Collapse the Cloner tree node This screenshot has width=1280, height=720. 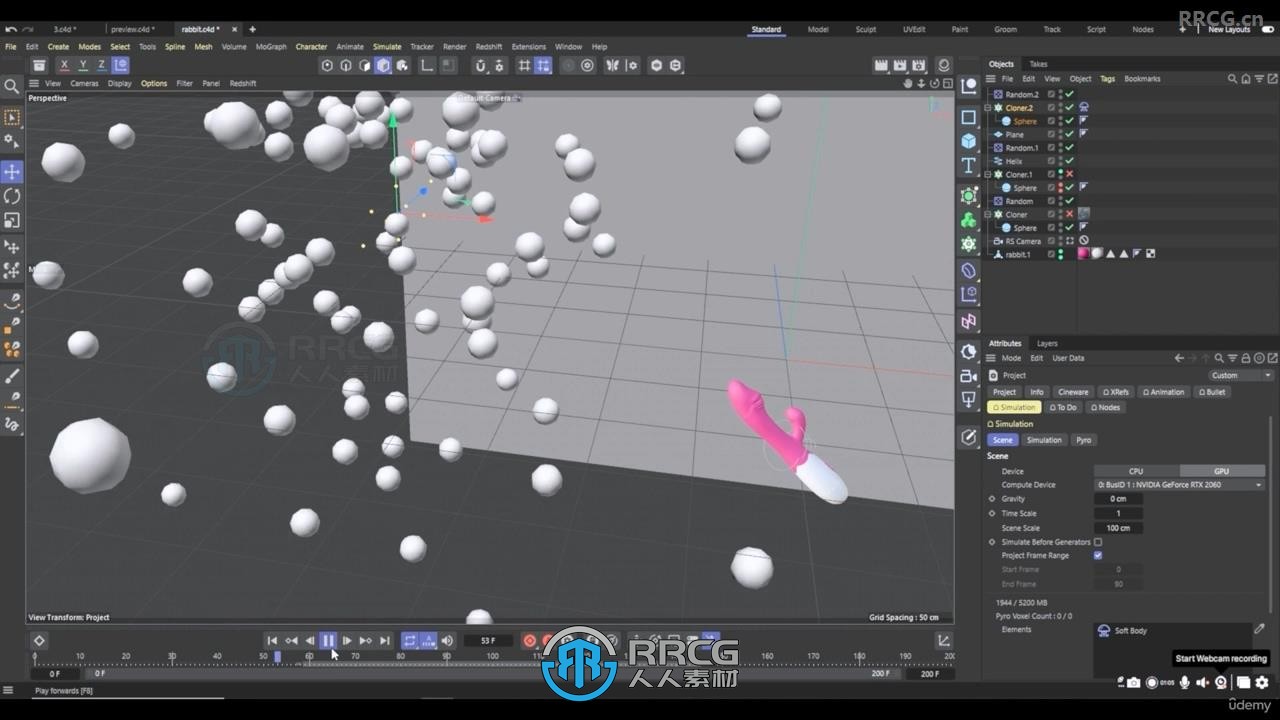coord(988,214)
